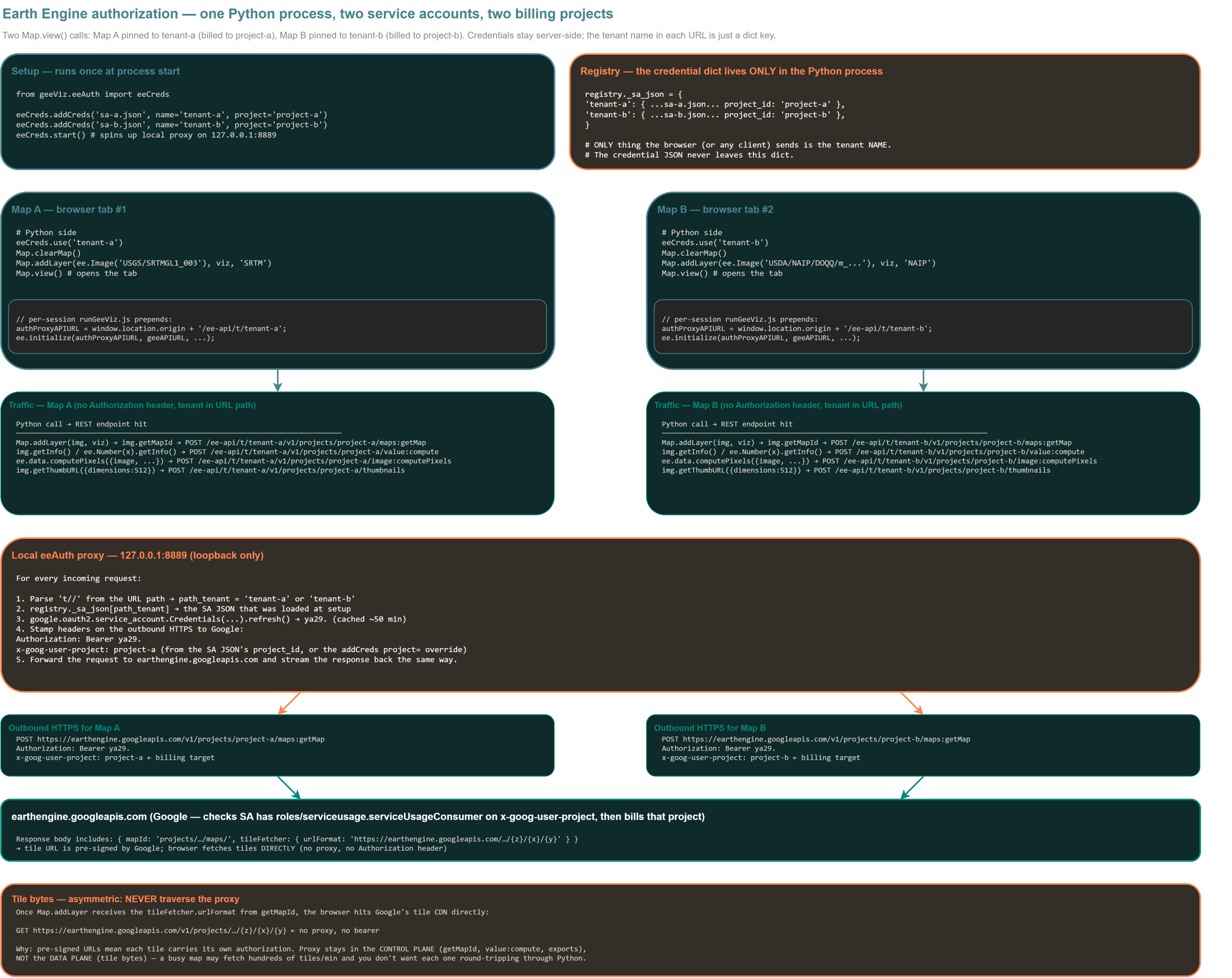Viewport: 1232px width, 978px height.
Task: Click proxy step 1 "Parse 't//' from the URL path"
Action: pyautogui.click(x=186, y=599)
